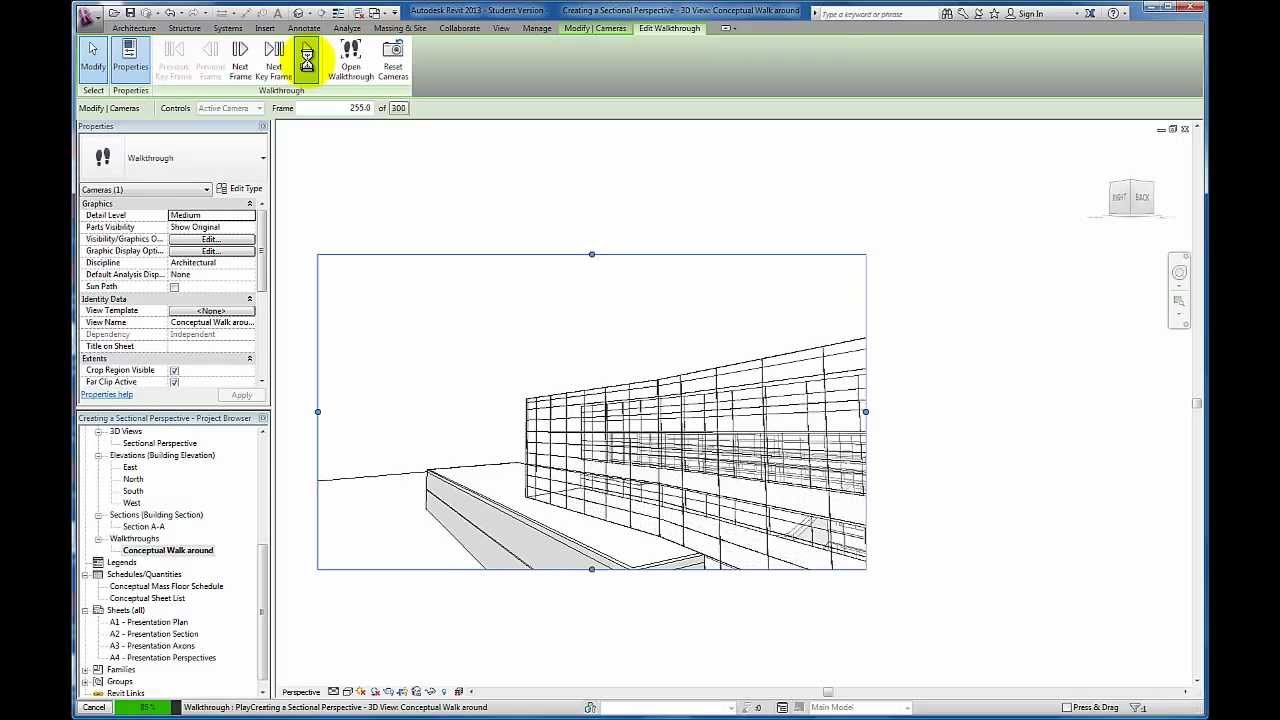Image resolution: width=1280 pixels, height=720 pixels.
Task: Click the View Template <None> button
Action: point(211,311)
